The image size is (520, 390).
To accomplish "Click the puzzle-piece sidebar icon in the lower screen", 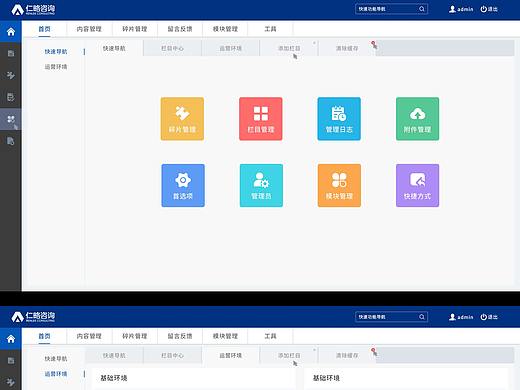I will pyautogui.click(x=11, y=382).
